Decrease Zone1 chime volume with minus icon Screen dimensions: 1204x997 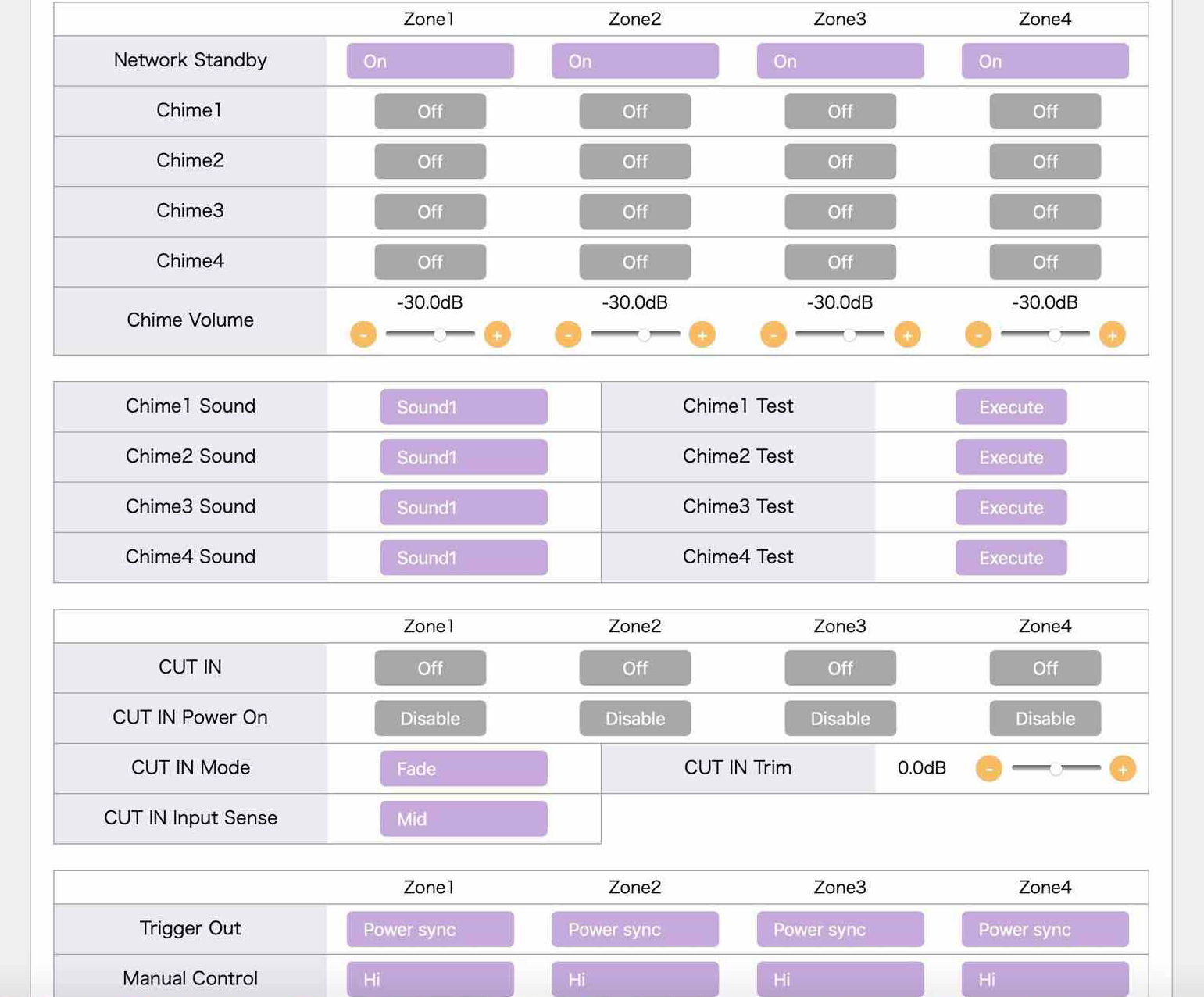[363, 334]
